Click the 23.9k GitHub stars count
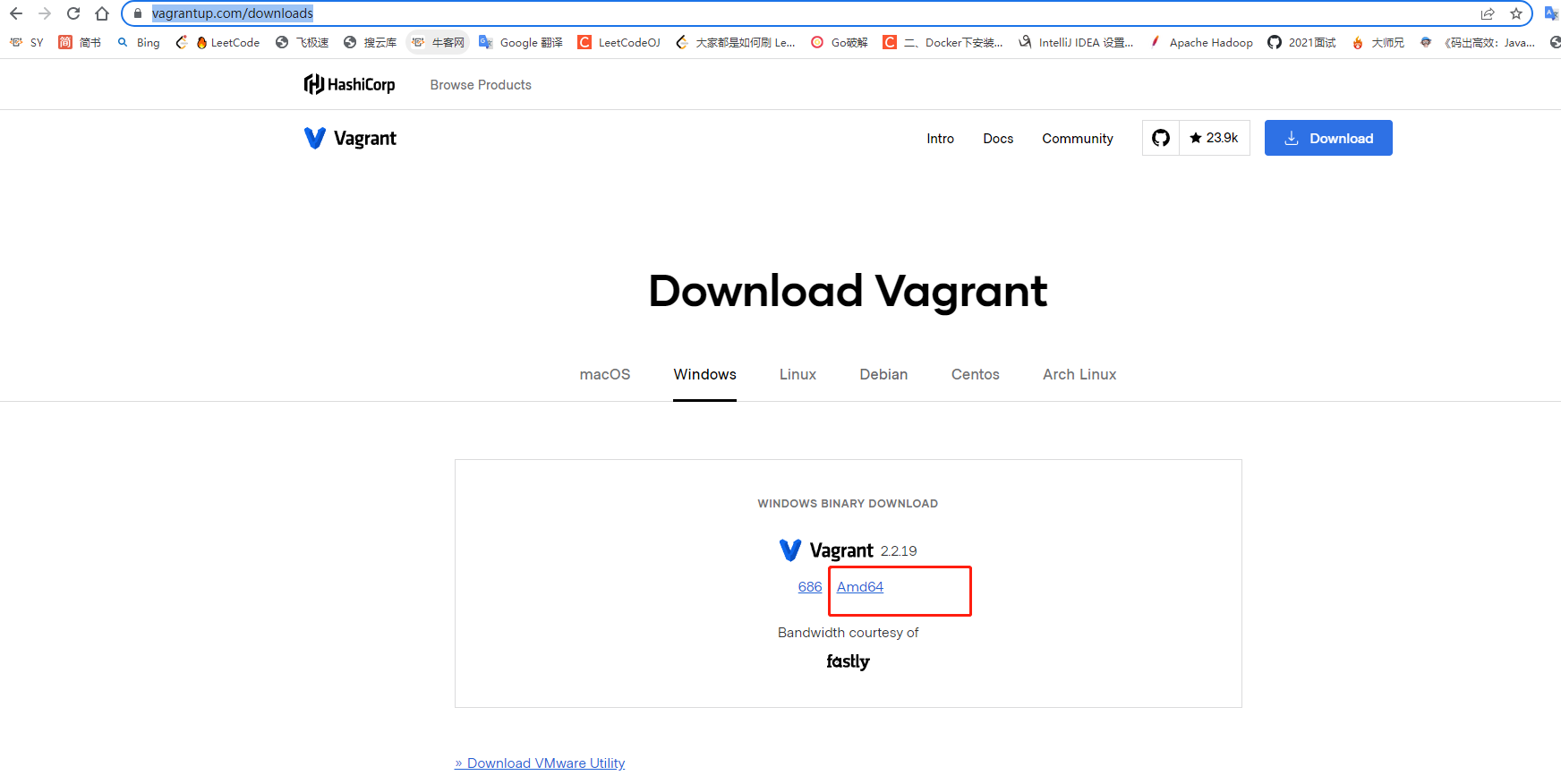This screenshot has width=1561, height=784. [x=1215, y=138]
